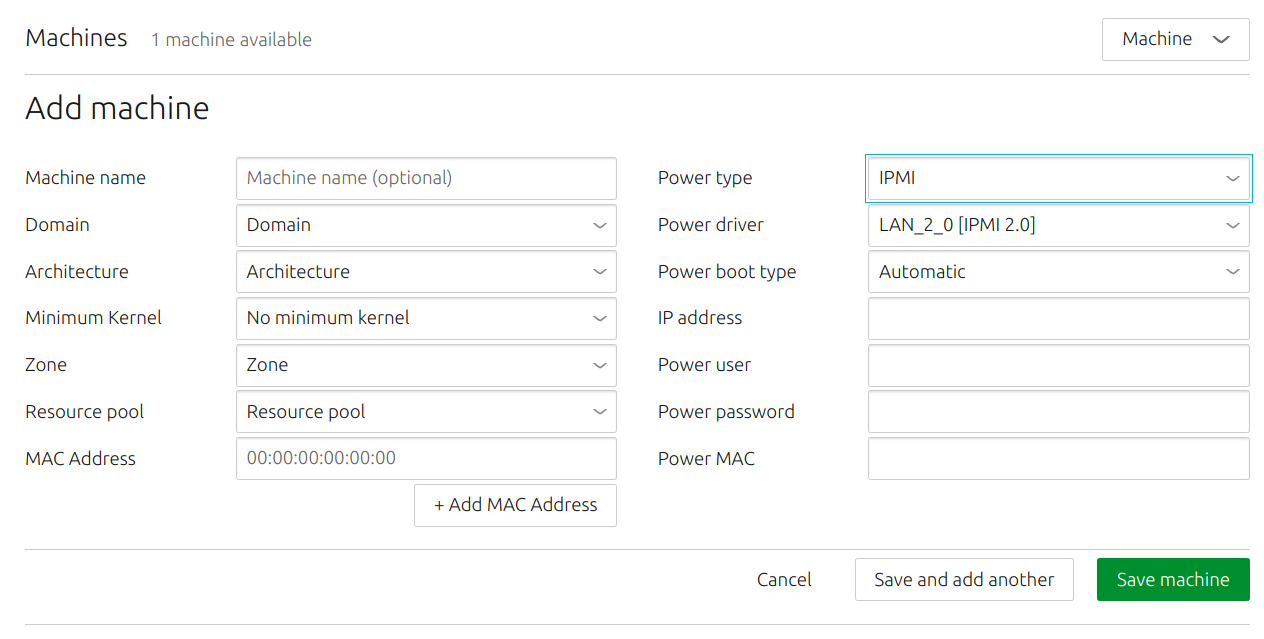Expand the Power driver LAN_2_0 dropdown
Image resolution: width=1264 pixels, height=639 pixels.
point(1059,225)
